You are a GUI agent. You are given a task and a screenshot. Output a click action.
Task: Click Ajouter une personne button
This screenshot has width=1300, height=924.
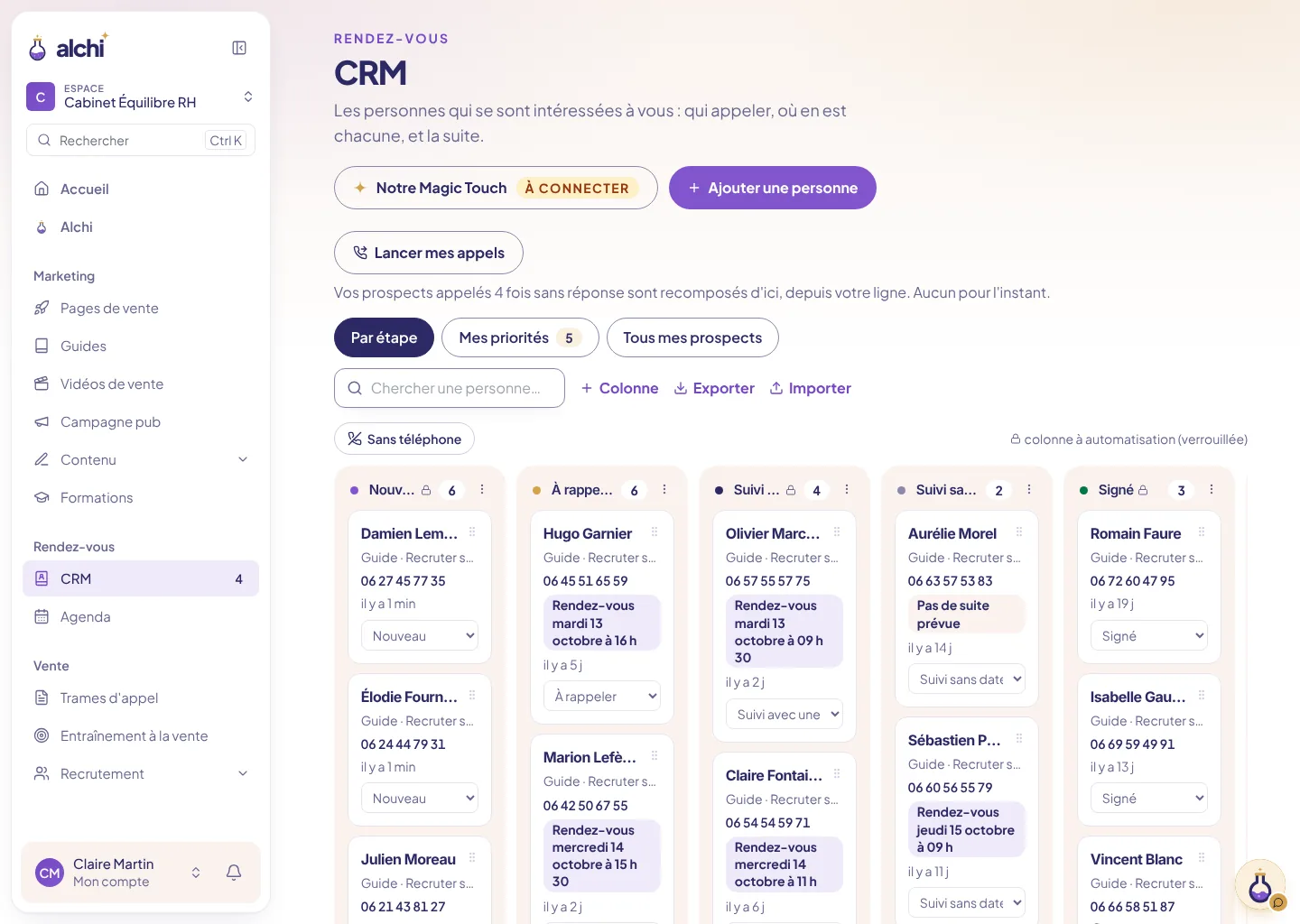[x=773, y=188]
